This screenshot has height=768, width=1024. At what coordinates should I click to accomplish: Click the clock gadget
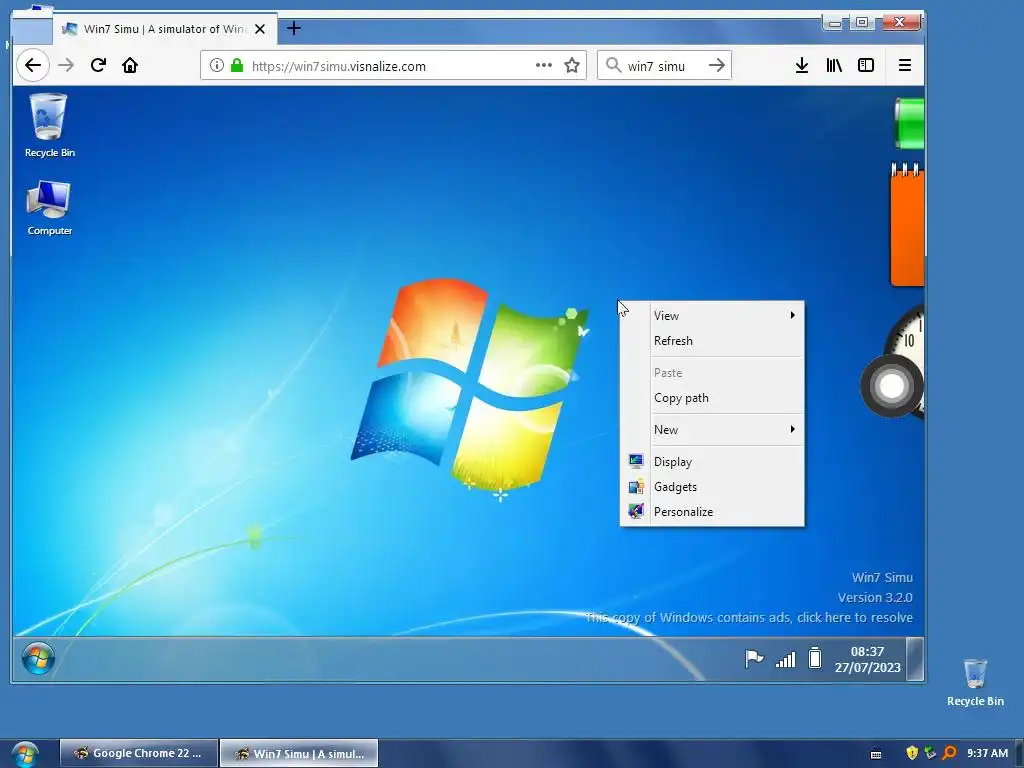pyautogui.click(x=910, y=334)
